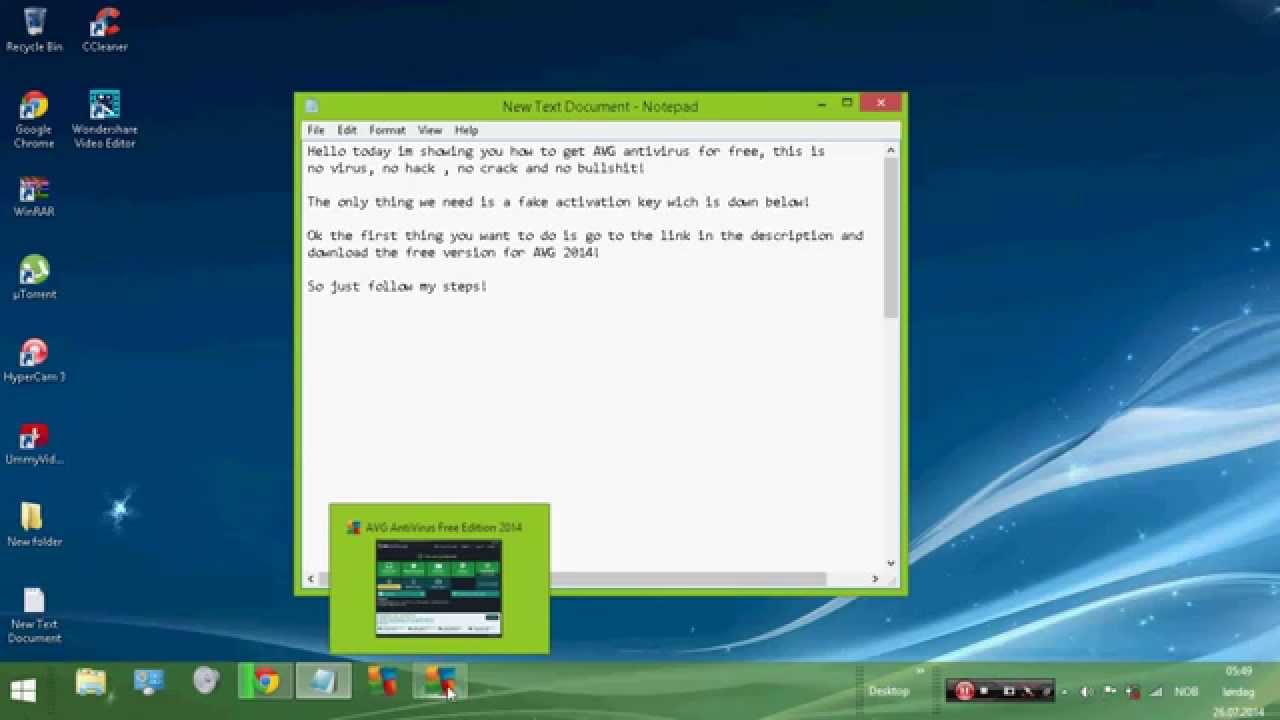Click the NOB keyboard language indicator
This screenshot has height=720, width=1280.
[1186, 691]
